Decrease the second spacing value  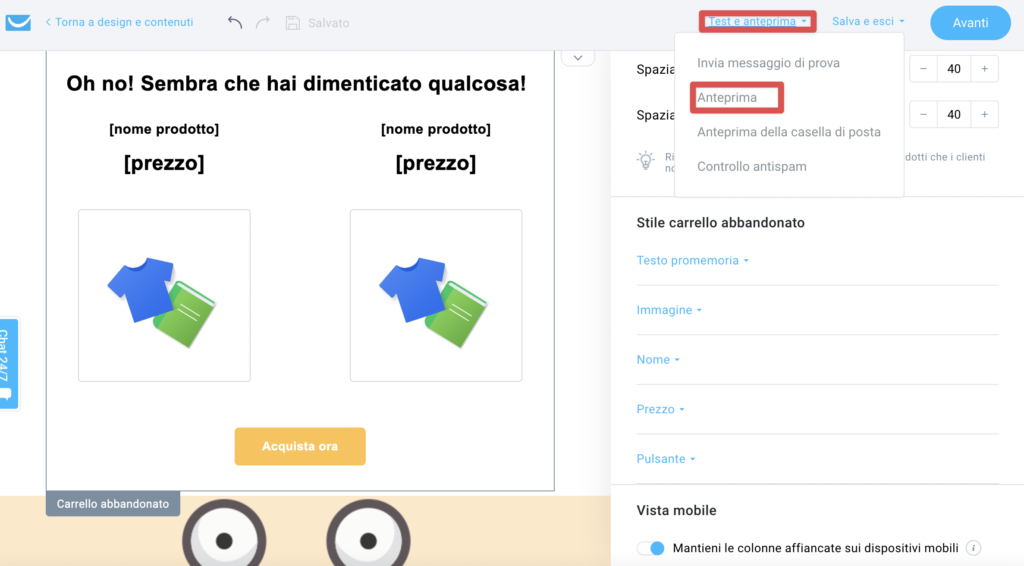923,114
